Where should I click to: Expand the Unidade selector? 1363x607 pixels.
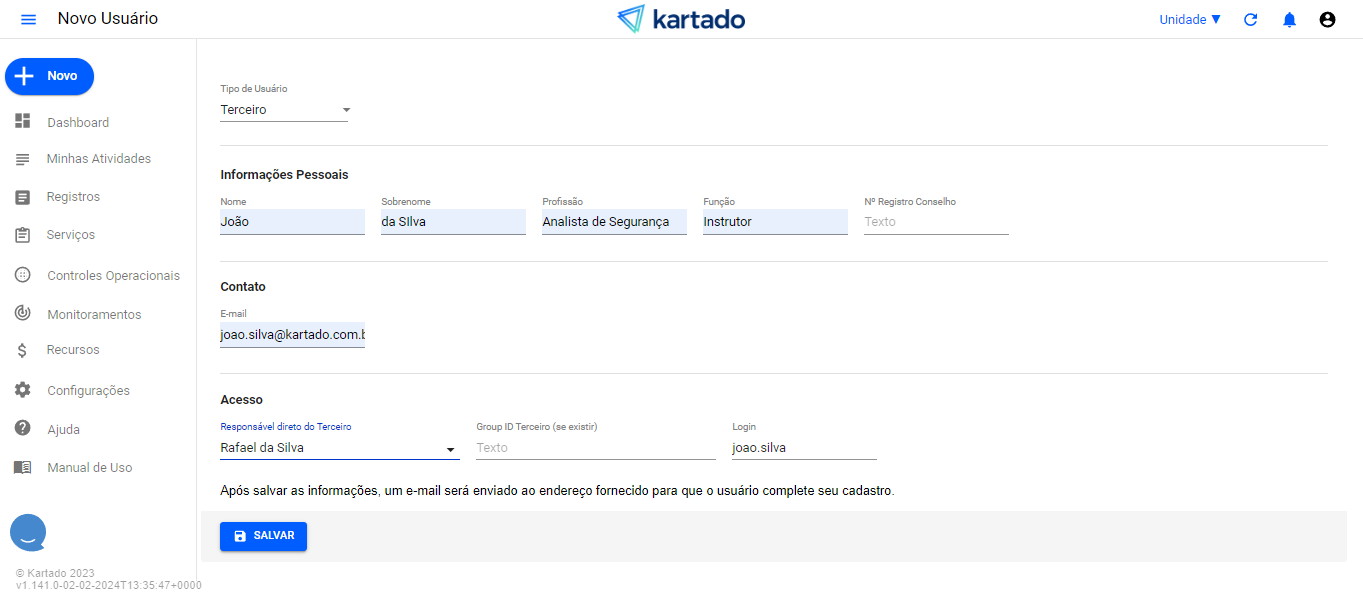tap(1190, 20)
